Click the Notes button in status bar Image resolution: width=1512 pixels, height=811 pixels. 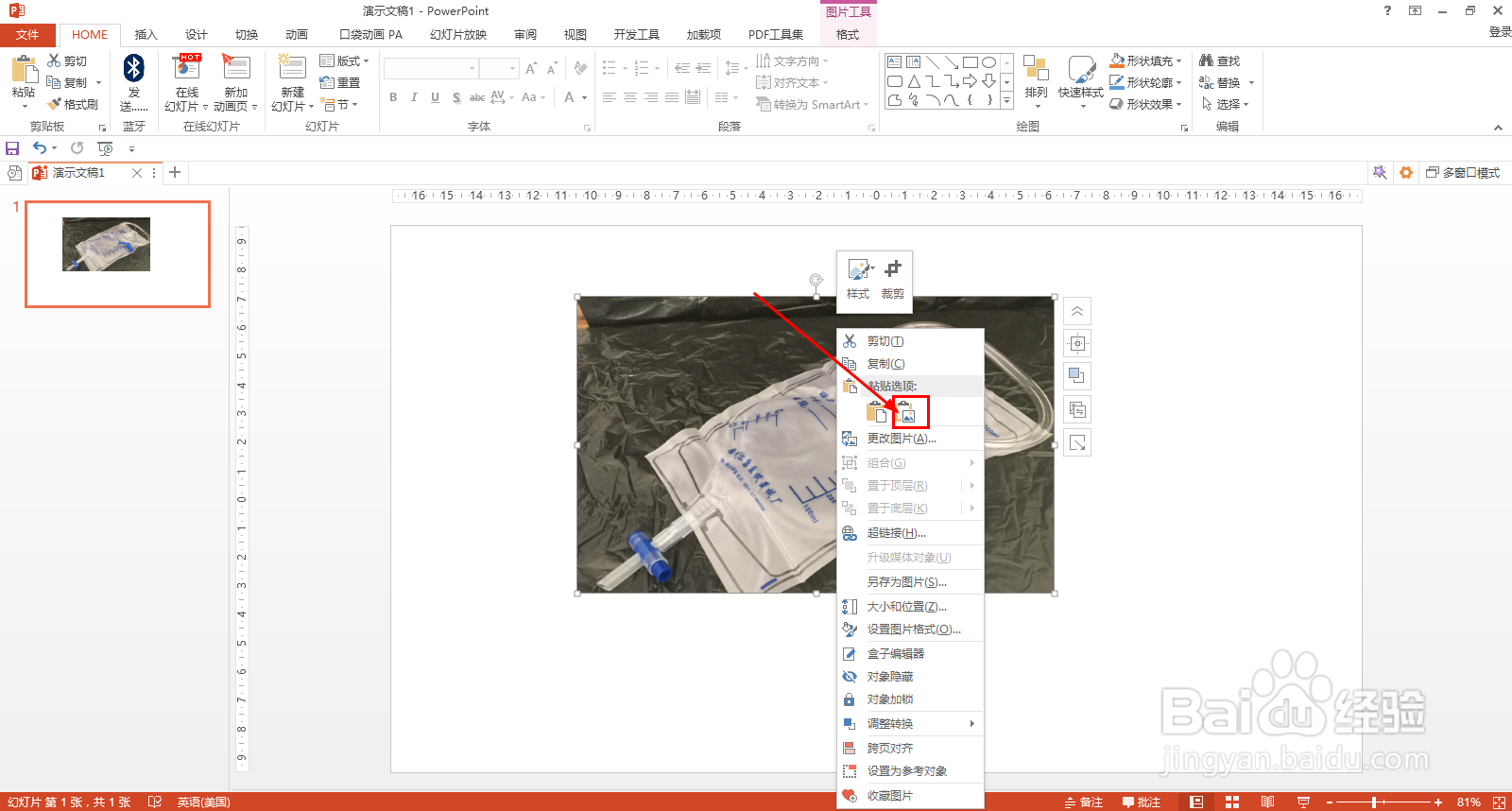(1083, 802)
